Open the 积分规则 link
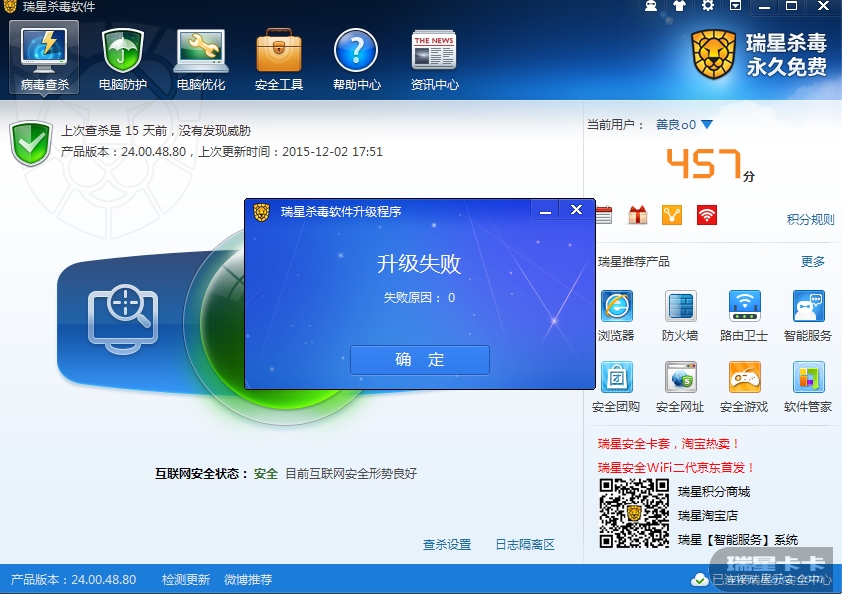The width and height of the screenshot is (842, 598). click(x=810, y=220)
